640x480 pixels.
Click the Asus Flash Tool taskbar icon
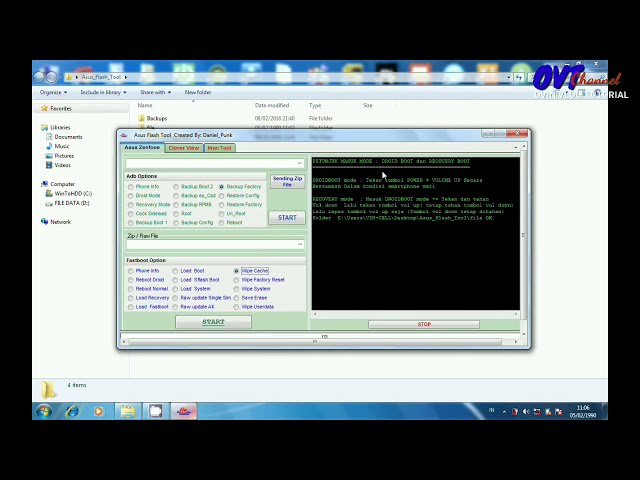[183, 411]
